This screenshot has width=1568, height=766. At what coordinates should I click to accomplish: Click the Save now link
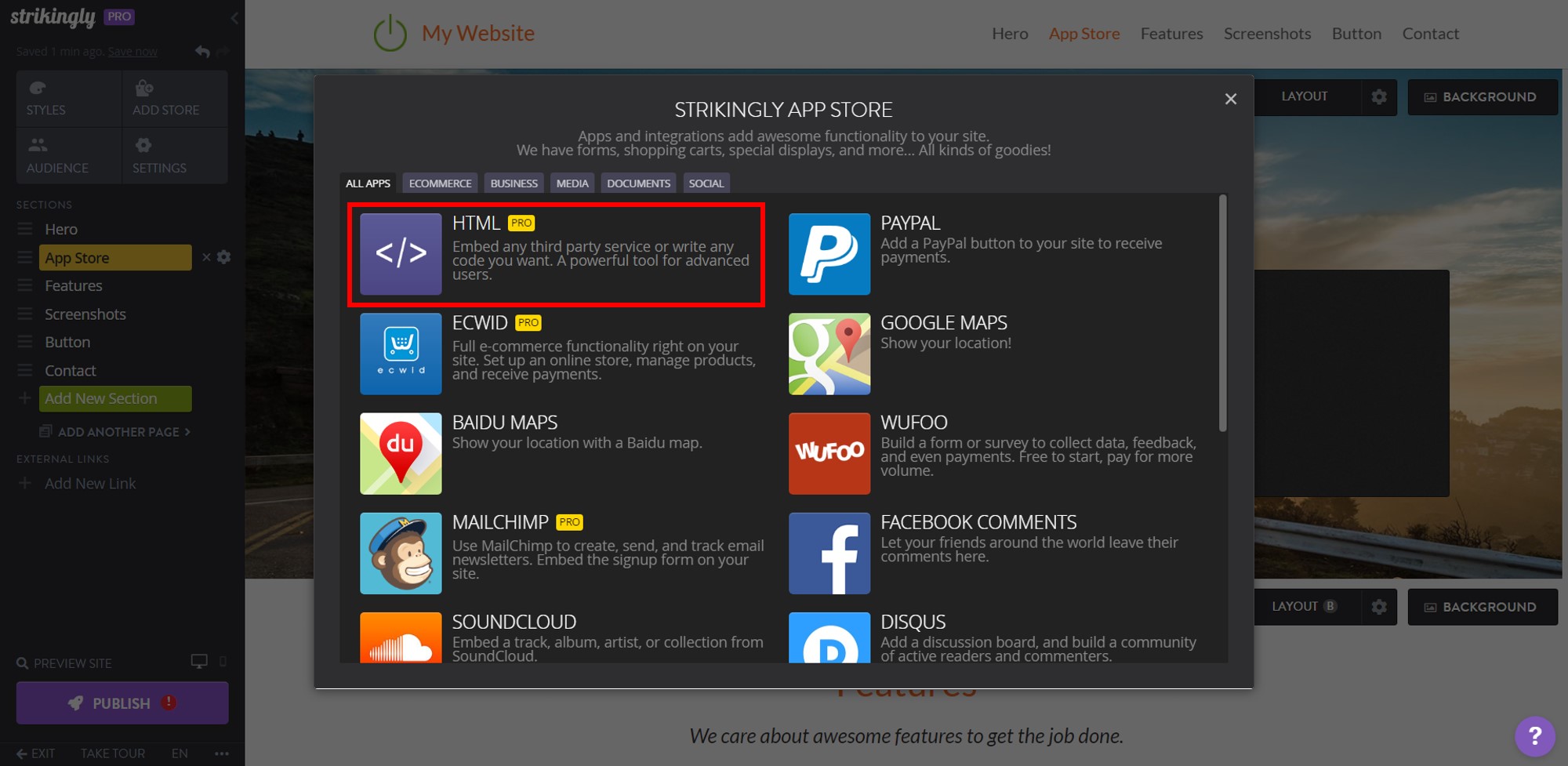[x=132, y=51]
